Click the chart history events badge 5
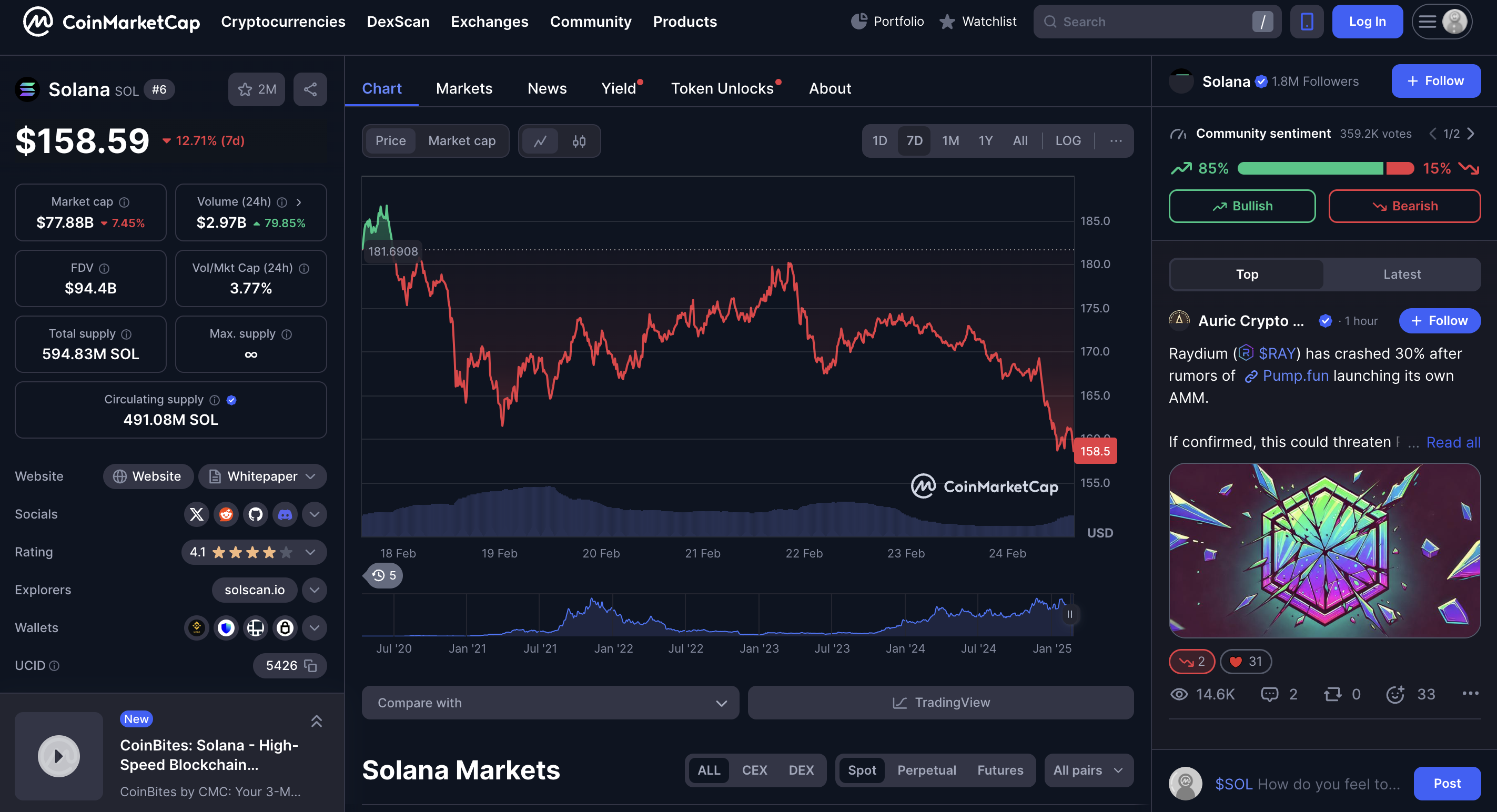The height and width of the screenshot is (812, 1497). tap(384, 575)
